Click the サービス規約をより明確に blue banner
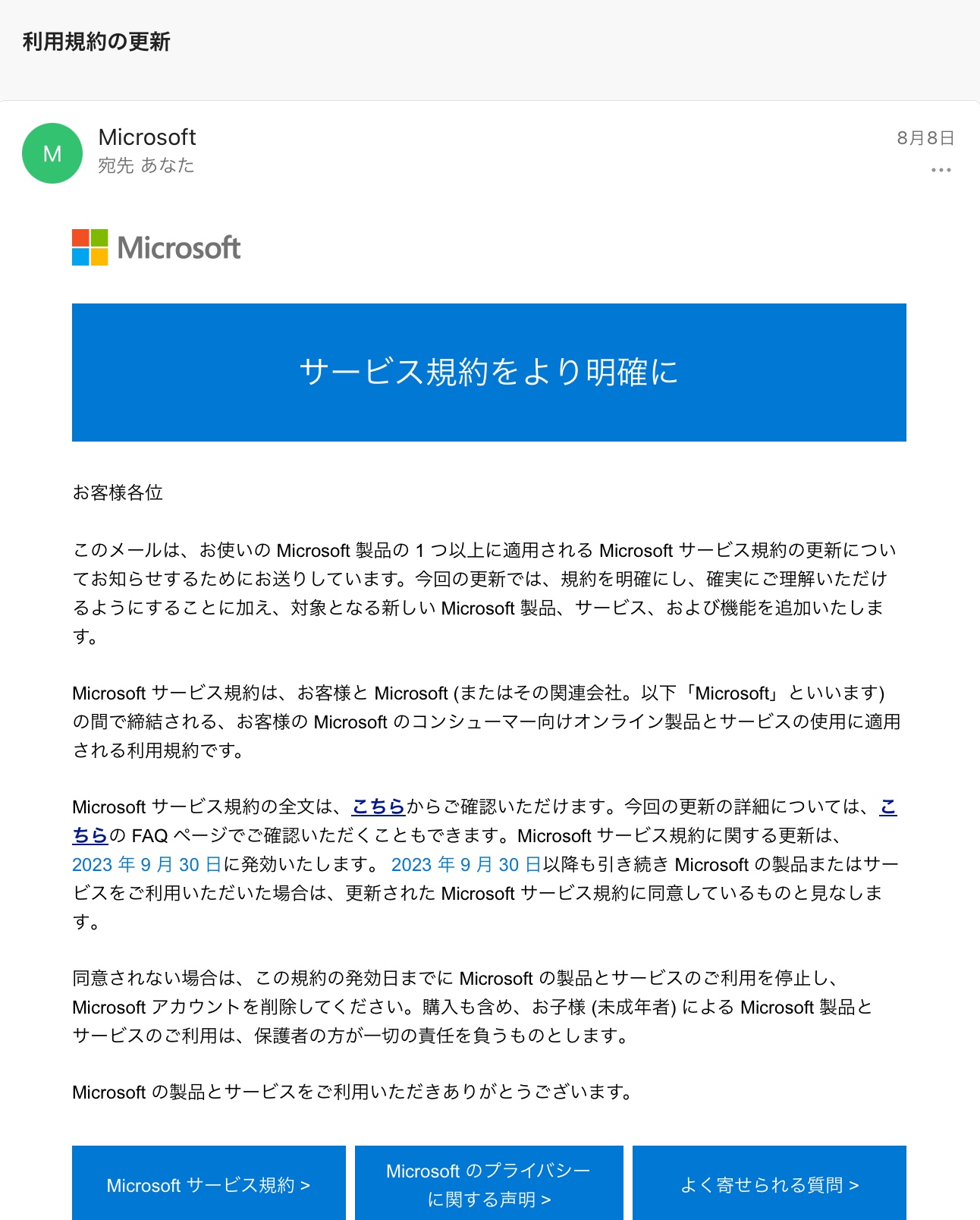The image size is (980, 1220). coord(489,373)
